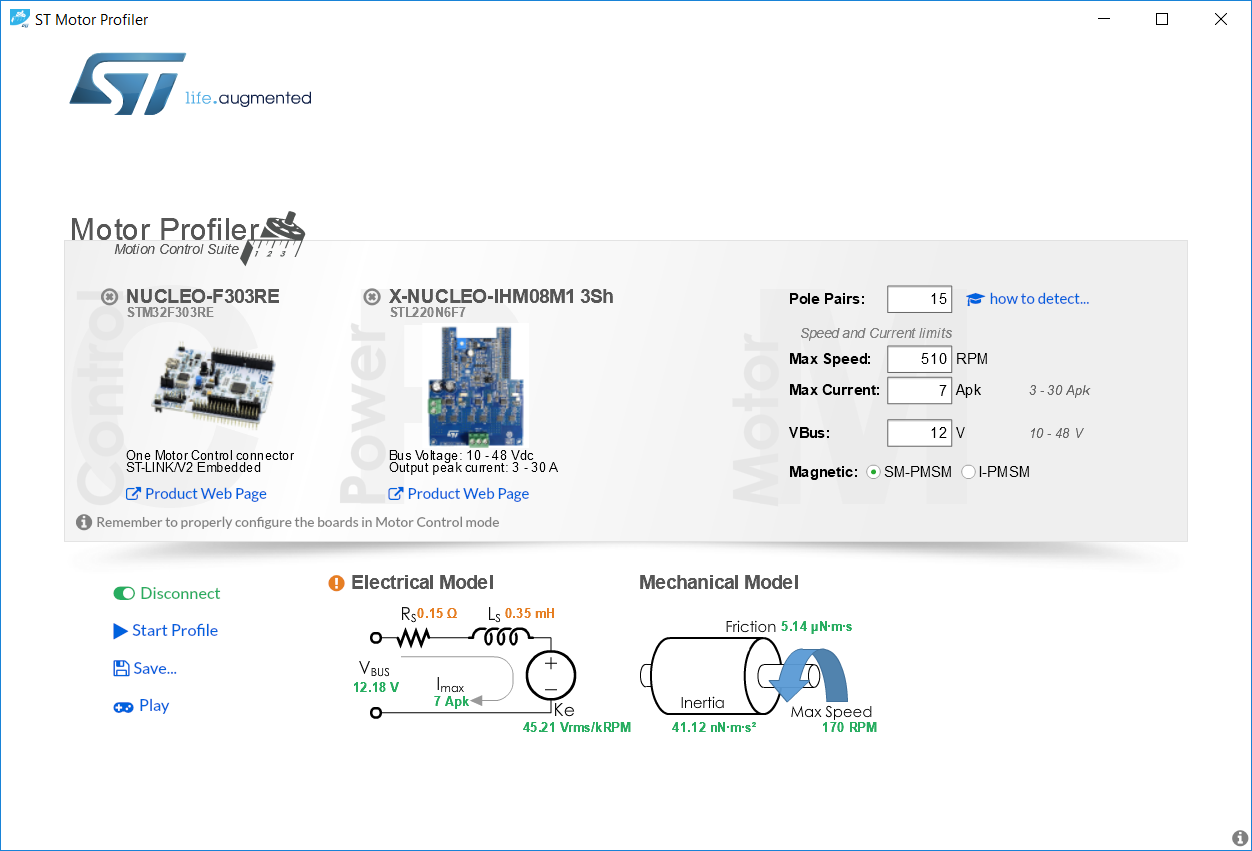1252x851 pixels.
Task: Click the ST-LINK/V2 Embedded text
Action: click(193, 467)
